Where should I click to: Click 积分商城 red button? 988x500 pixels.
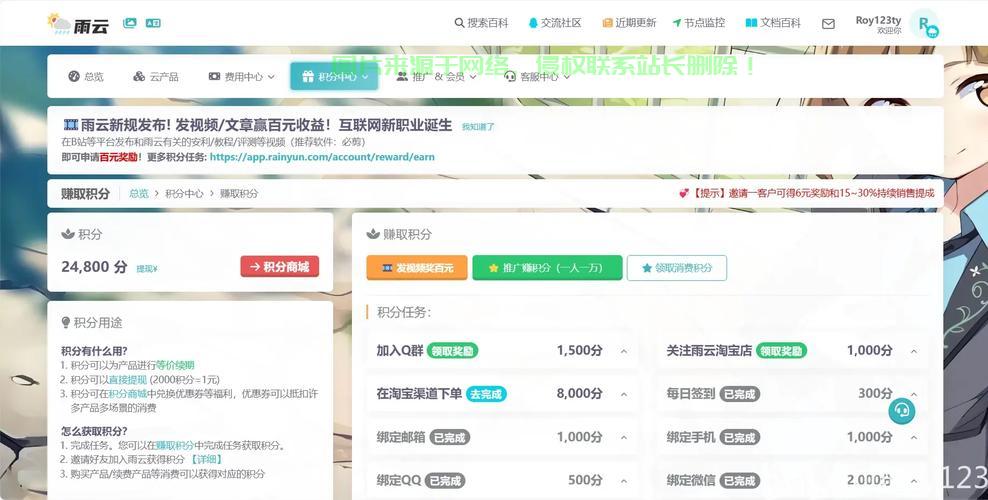tap(280, 267)
